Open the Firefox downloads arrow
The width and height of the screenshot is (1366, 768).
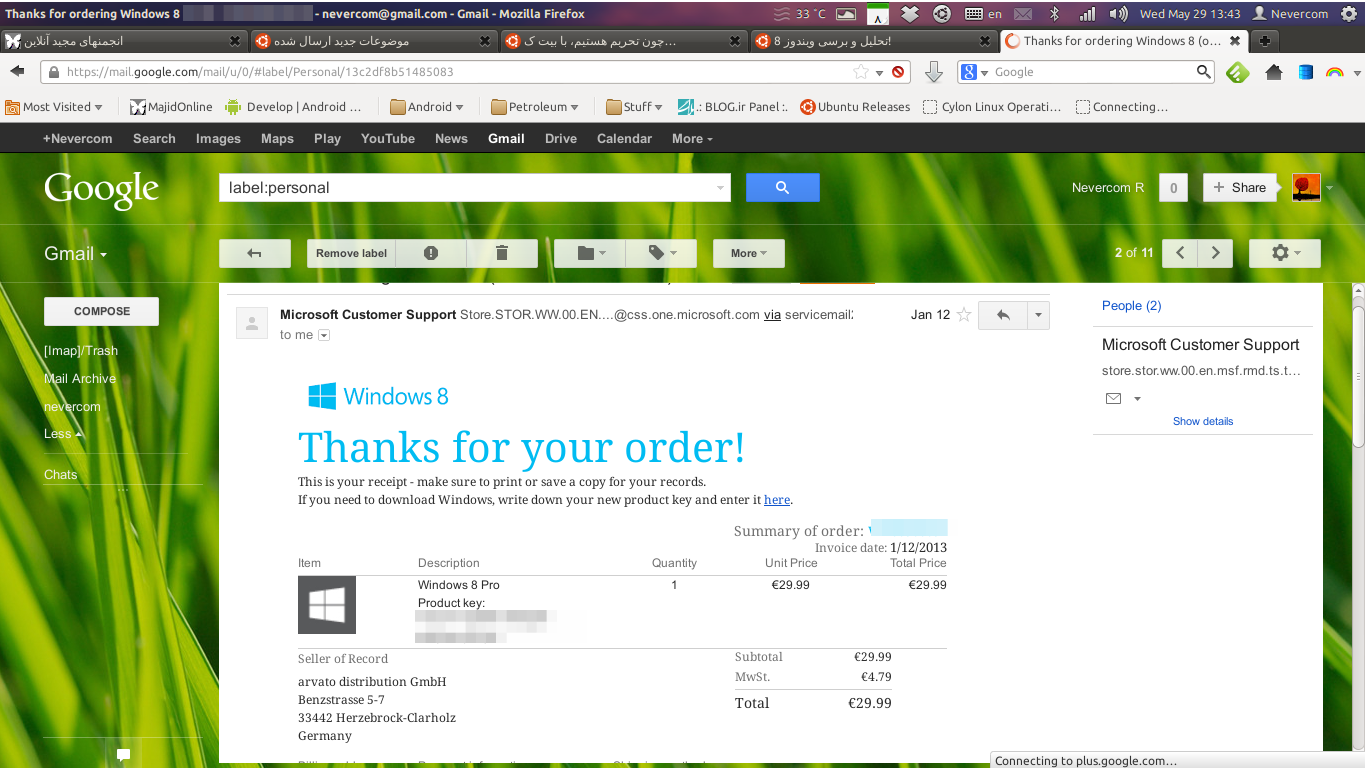click(933, 72)
